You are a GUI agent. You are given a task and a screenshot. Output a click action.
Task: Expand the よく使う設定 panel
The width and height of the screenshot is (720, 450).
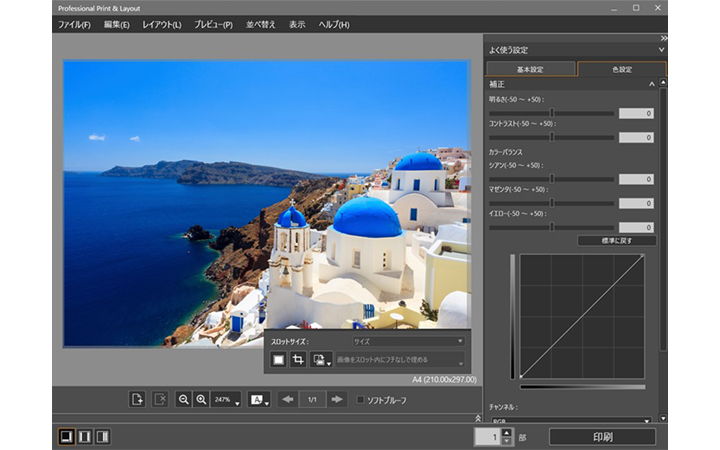click(x=661, y=49)
